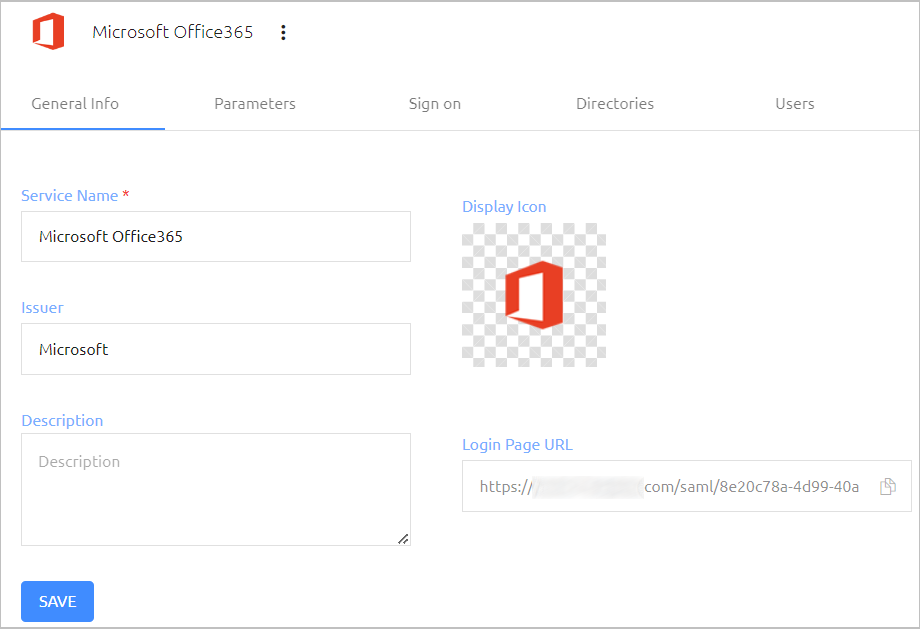
Task: Open the Parameters tab
Action: pyautogui.click(x=255, y=104)
